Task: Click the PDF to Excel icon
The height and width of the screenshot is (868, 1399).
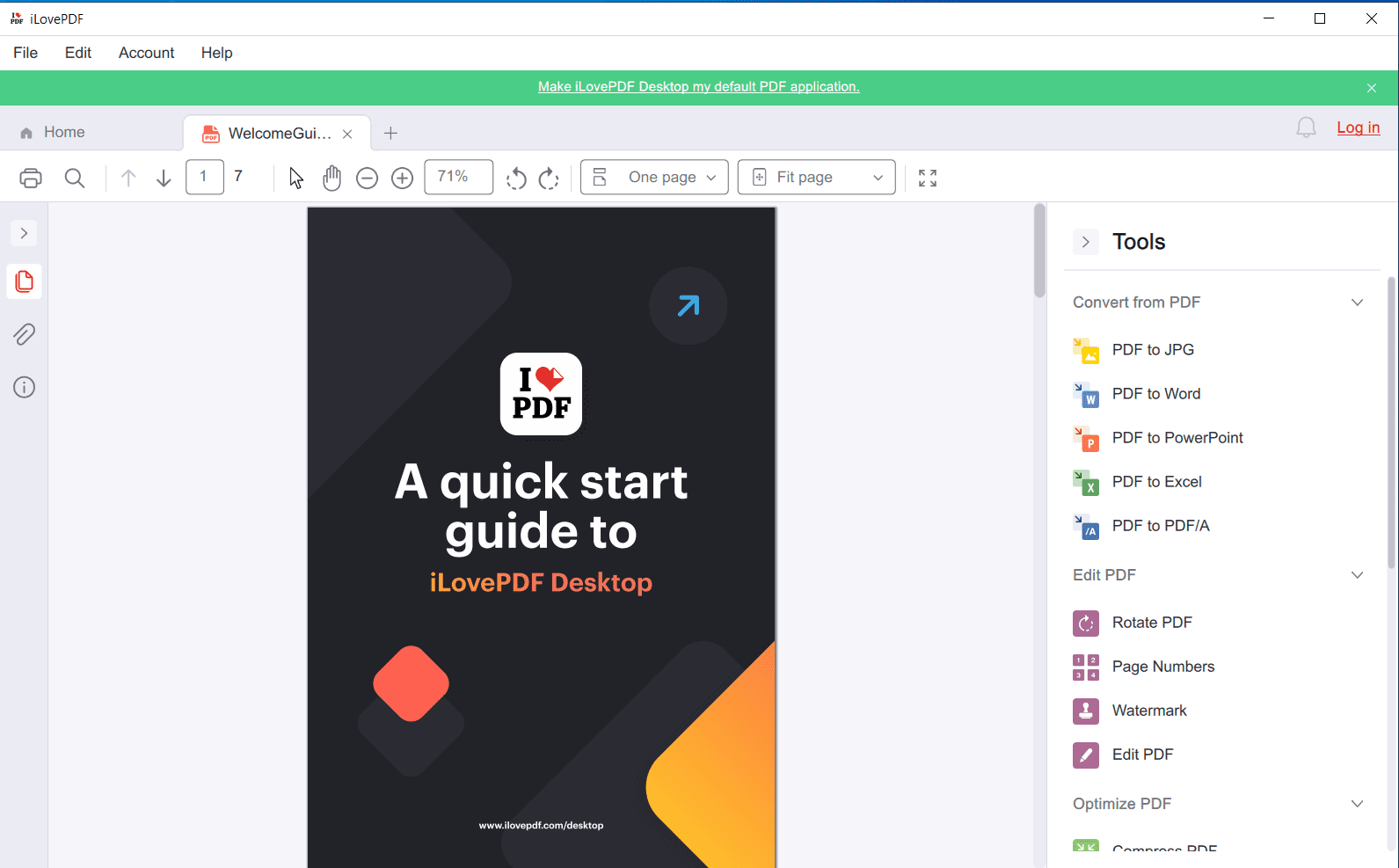Action: 1086,482
